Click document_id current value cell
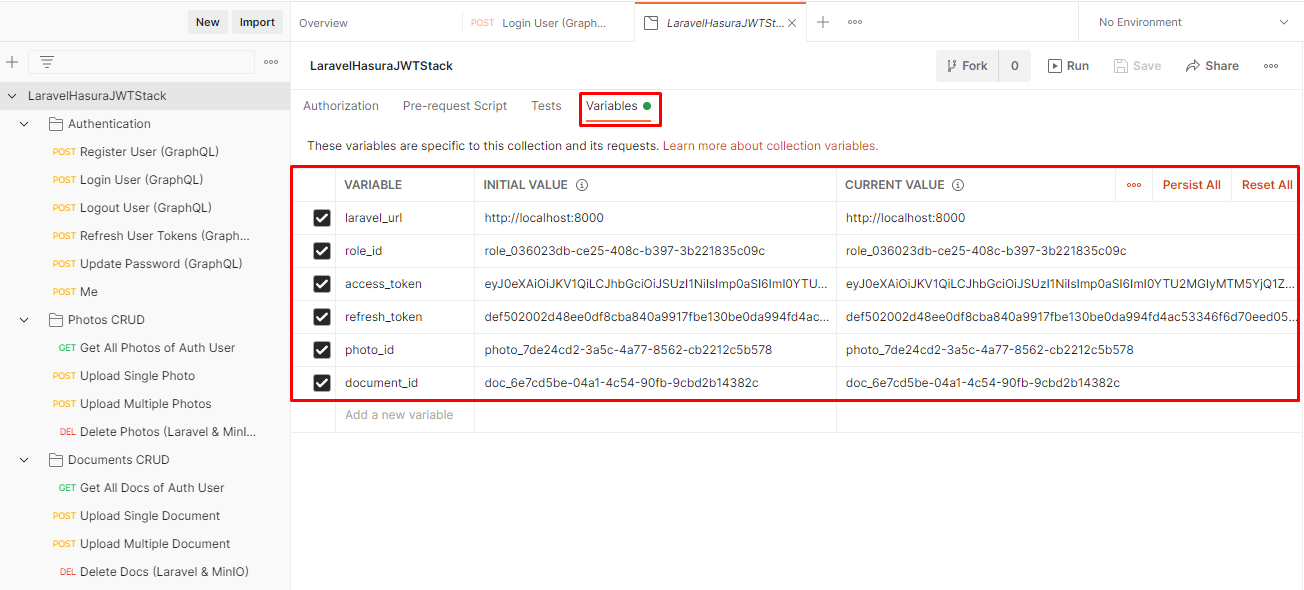The width and height of the screenshot is (1304, 590). pyautogui.click(x=1067, y=383)
